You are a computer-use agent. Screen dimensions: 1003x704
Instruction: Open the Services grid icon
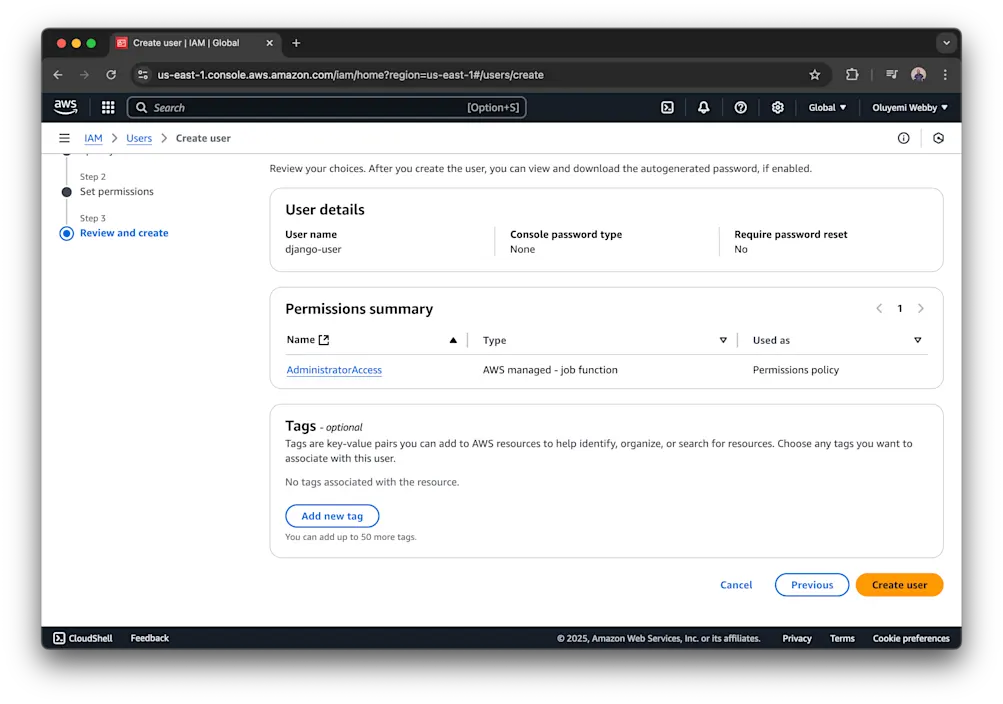tap(107, 107)
